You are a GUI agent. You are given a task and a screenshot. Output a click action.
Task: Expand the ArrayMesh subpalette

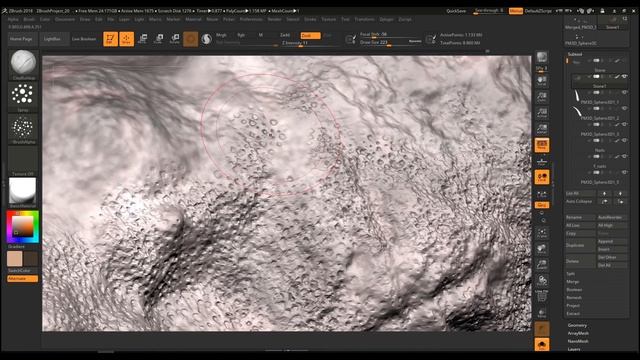[578, 333]
